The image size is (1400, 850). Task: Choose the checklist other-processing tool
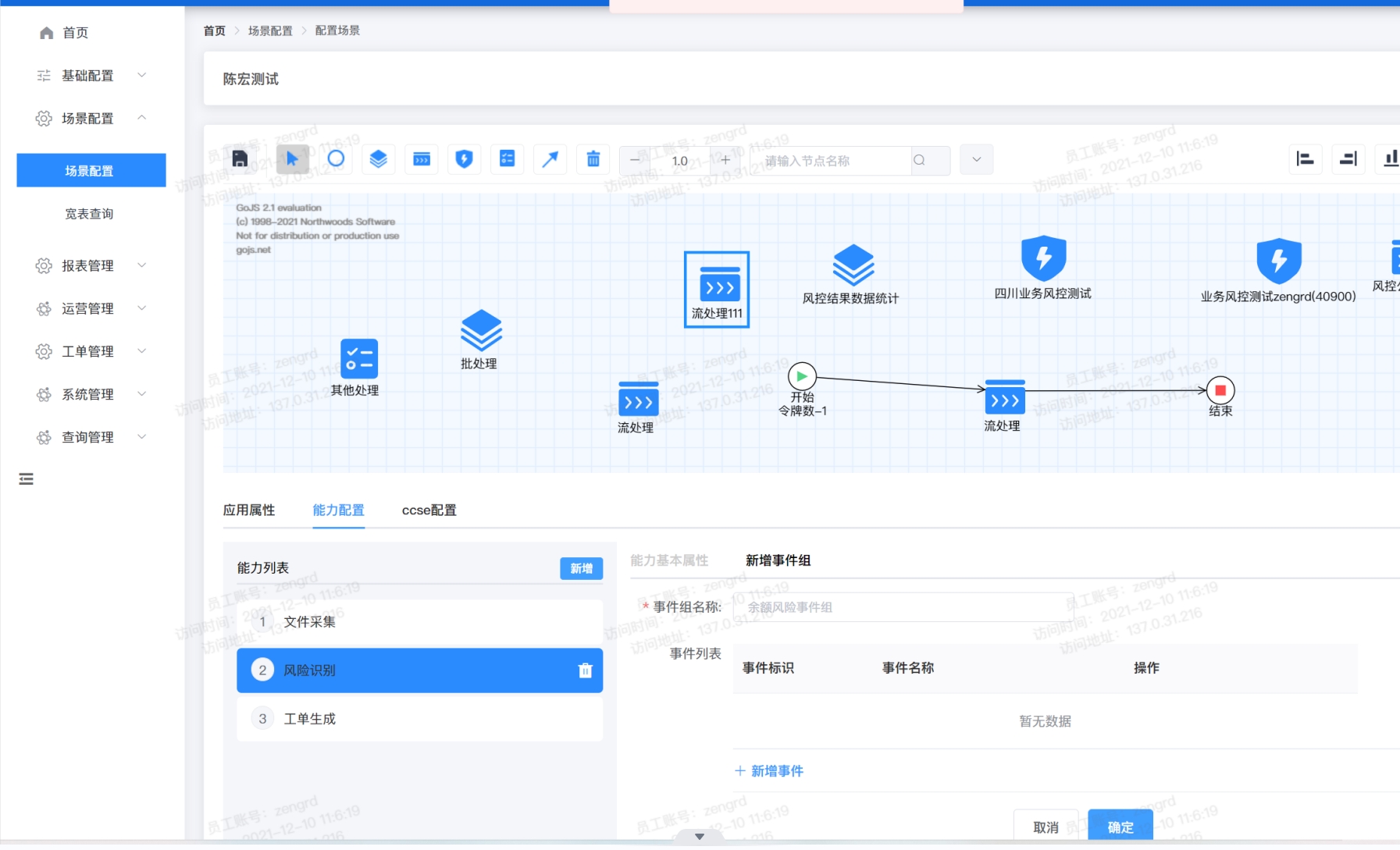click(x=508, y=159)
